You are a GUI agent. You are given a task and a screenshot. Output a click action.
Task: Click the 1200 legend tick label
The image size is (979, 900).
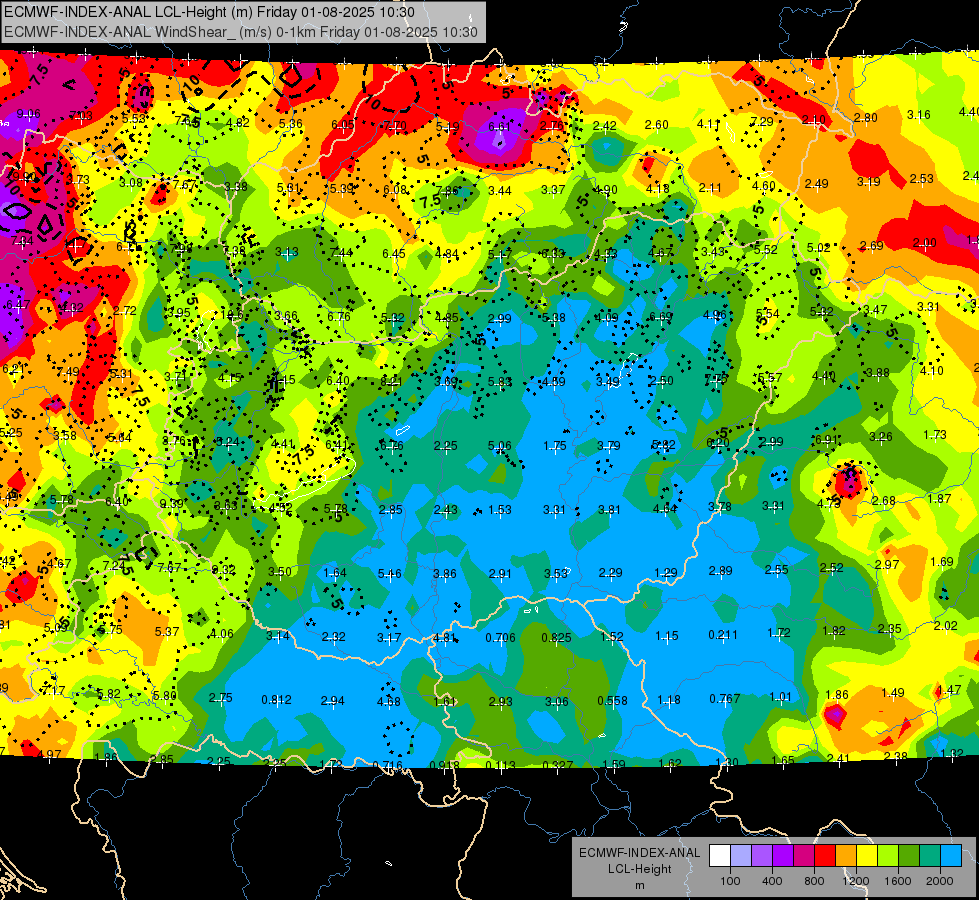tap(855, 881)
